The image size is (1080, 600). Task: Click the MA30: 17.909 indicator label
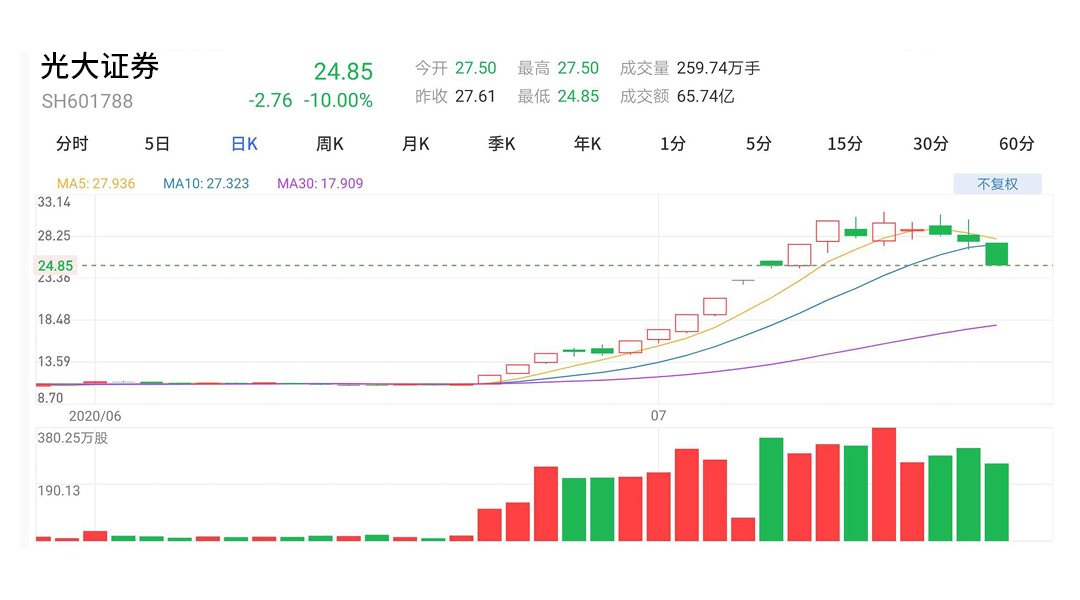pos(320,183)
